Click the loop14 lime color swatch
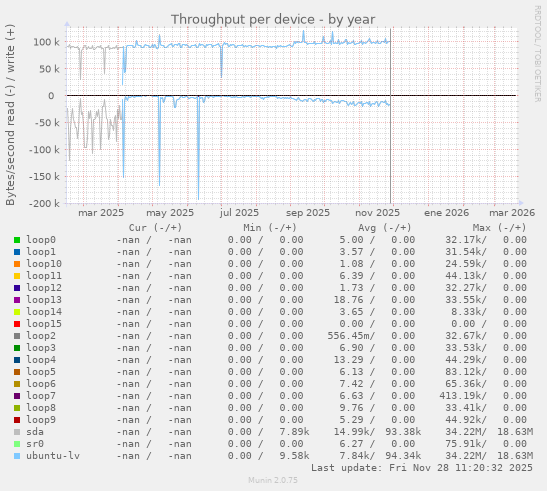547x491 pixels. coord(17,312)
